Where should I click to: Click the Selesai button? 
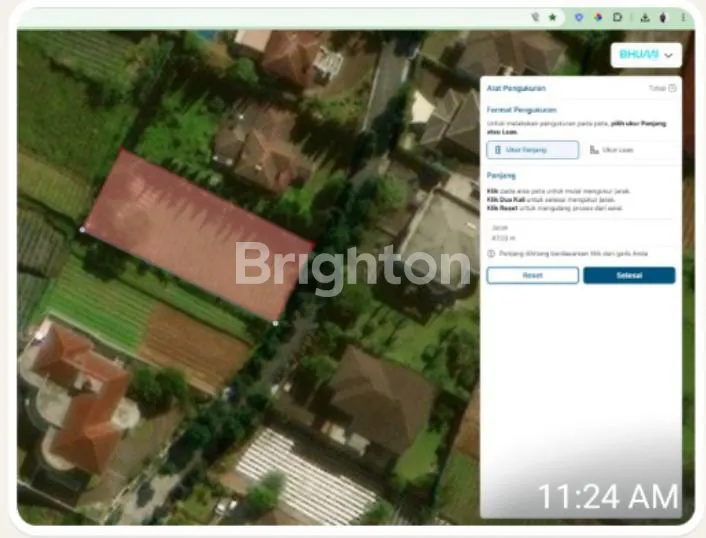point(628,275)
